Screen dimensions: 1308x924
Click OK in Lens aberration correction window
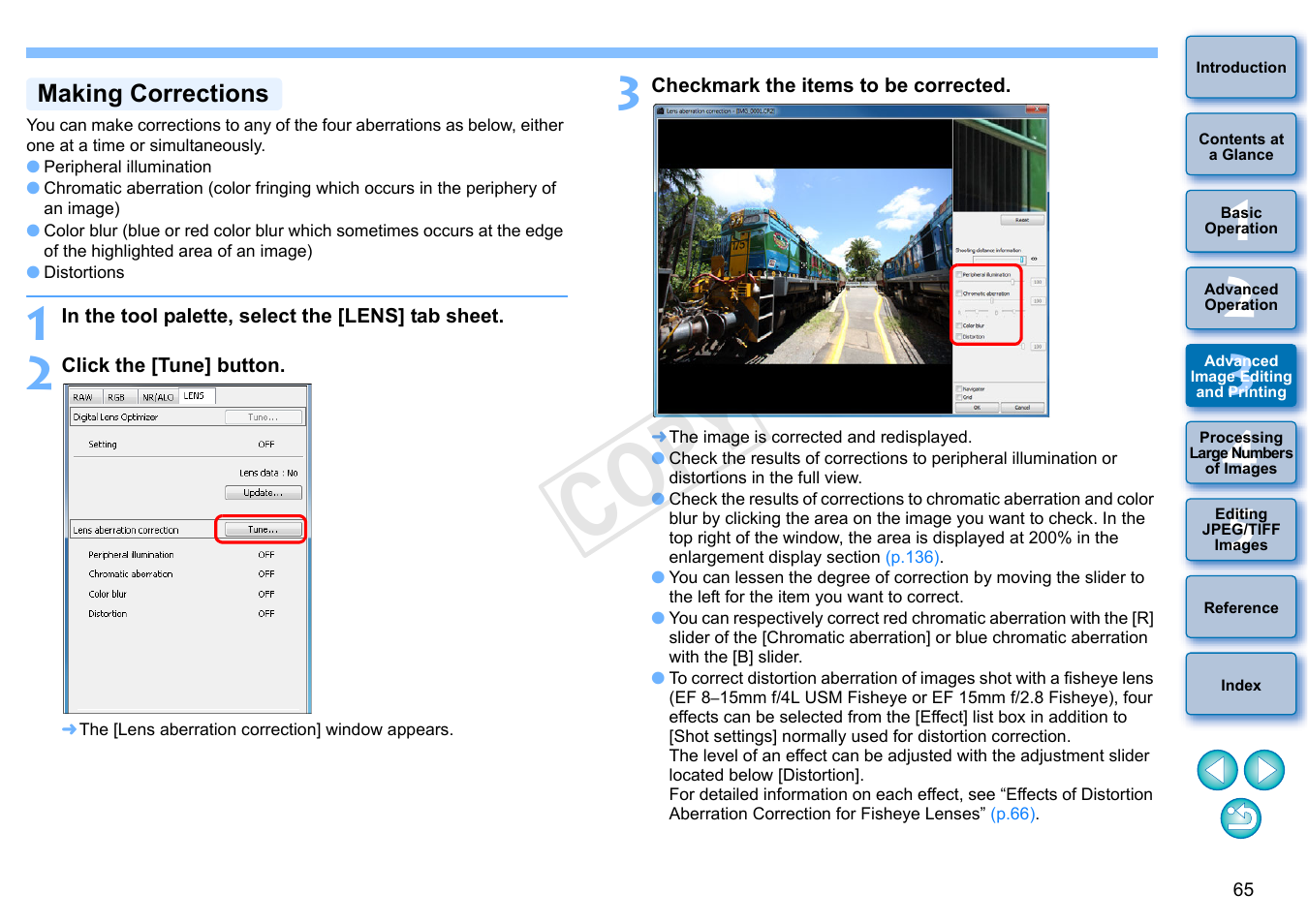977,408
